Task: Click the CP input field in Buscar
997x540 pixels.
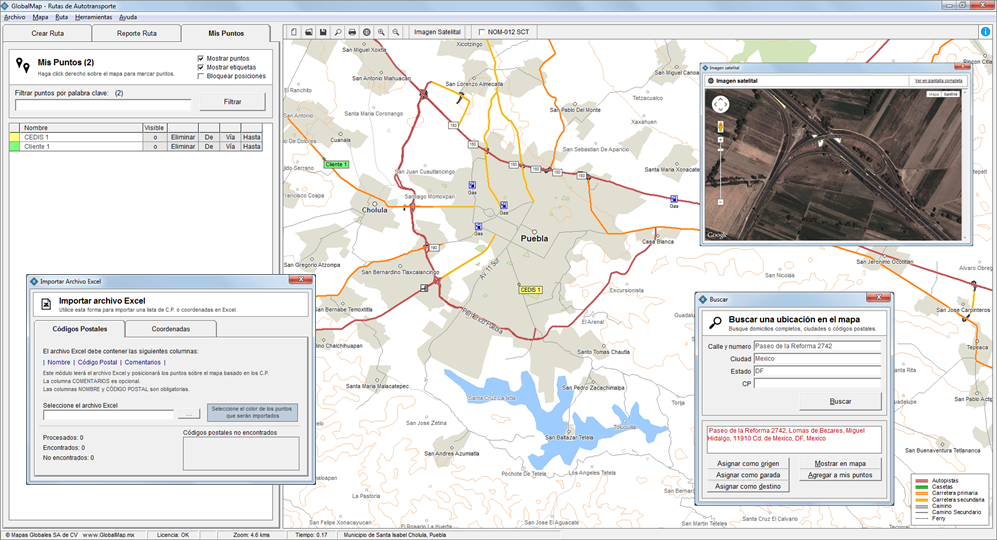Action: [817, 384]
